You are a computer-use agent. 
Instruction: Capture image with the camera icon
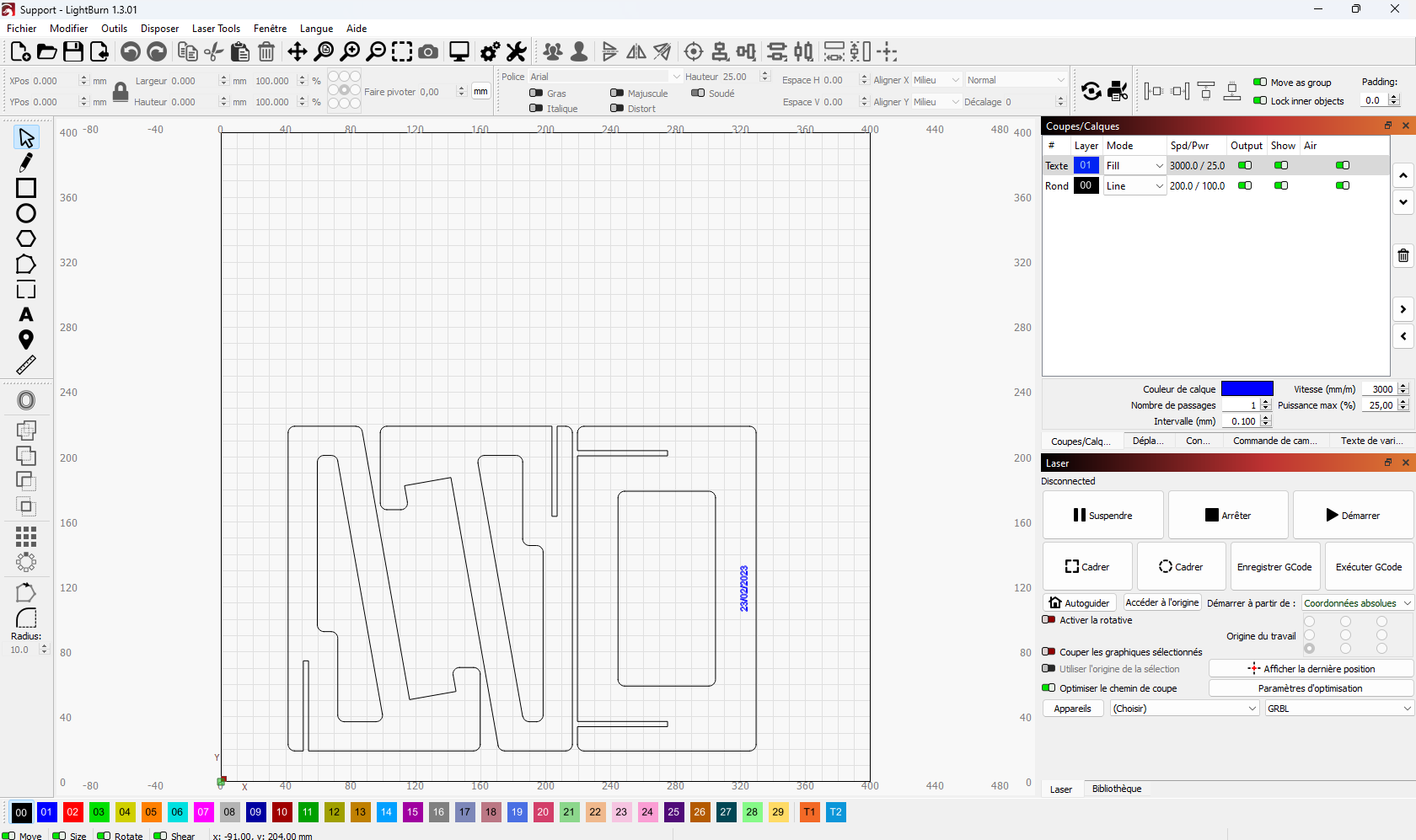[428, 51]
